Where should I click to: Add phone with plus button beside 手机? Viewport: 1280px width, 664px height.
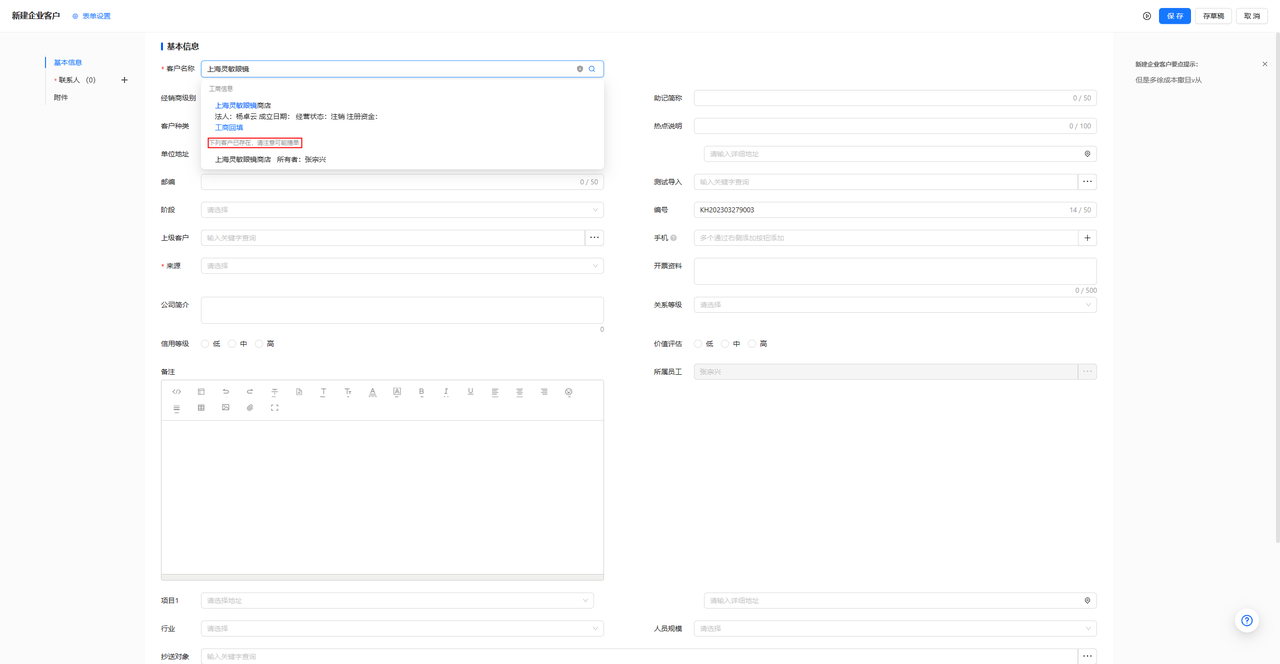point(1087,238)
